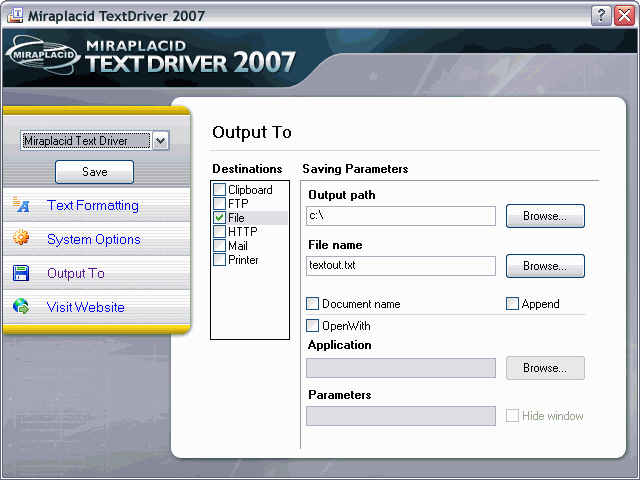
Task: Toggle the Hide window checkbox
Action: (x=512, y=416)
